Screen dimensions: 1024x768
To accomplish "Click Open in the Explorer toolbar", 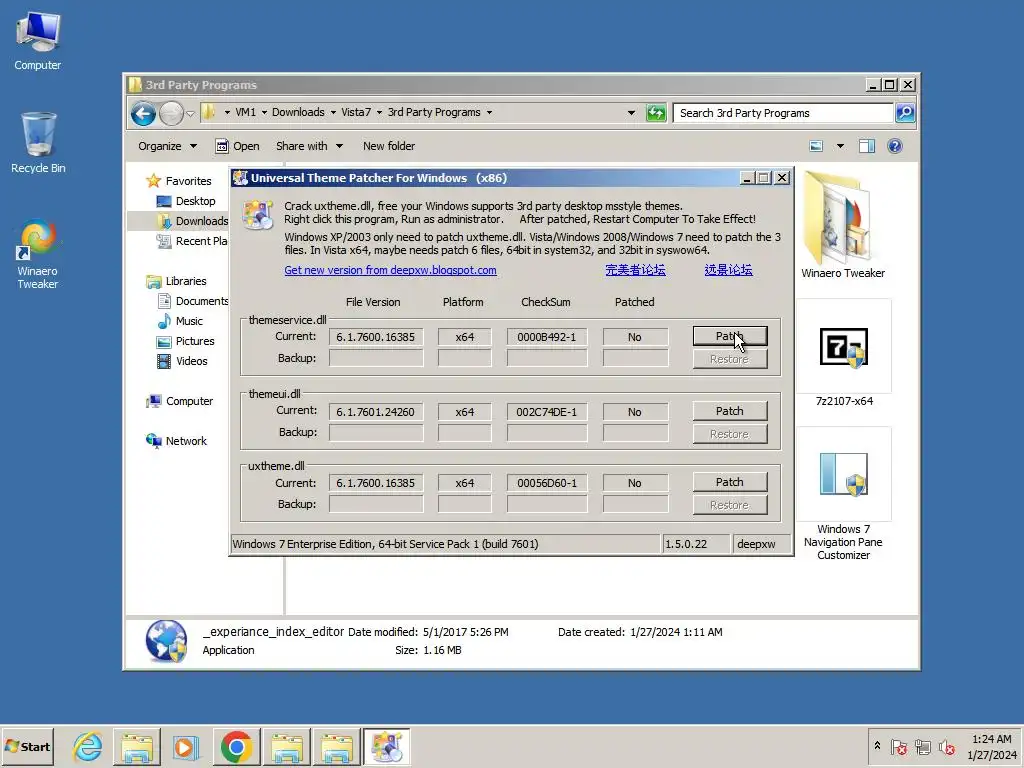I will (238, 146).
